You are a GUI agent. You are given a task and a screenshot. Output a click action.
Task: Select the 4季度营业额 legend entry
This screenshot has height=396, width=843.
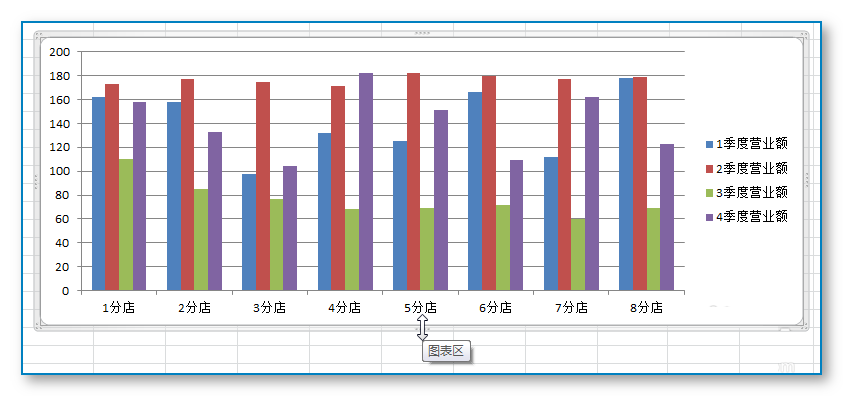[x=747, y=217]
